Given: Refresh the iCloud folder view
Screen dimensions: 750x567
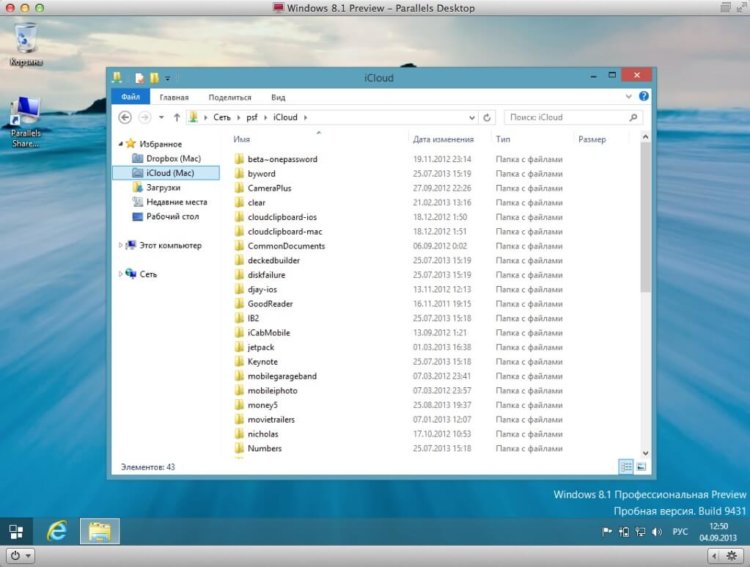Looking at the screenshot, I should pyautogui.click(x=487, y=117).
